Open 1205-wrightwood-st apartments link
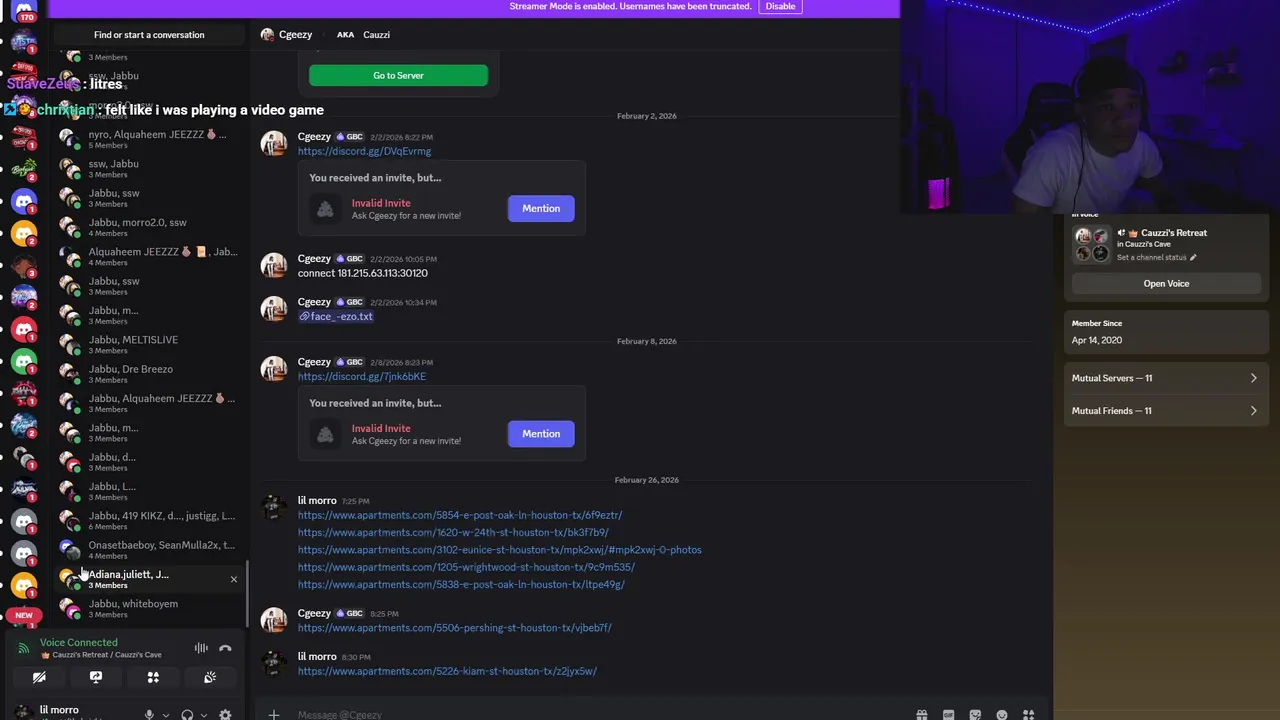1280x720 pixels. click(x=466, y=568)
